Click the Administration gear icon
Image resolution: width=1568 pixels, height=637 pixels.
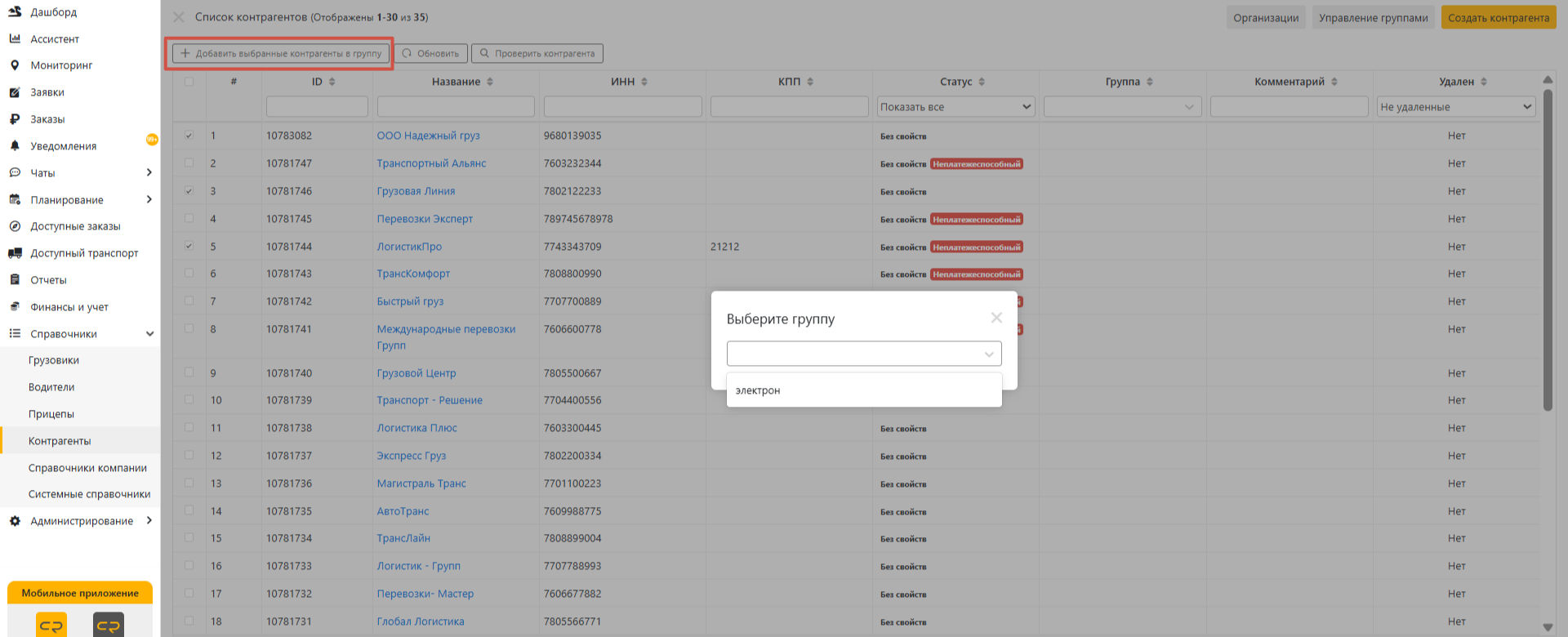pos(15,521)
